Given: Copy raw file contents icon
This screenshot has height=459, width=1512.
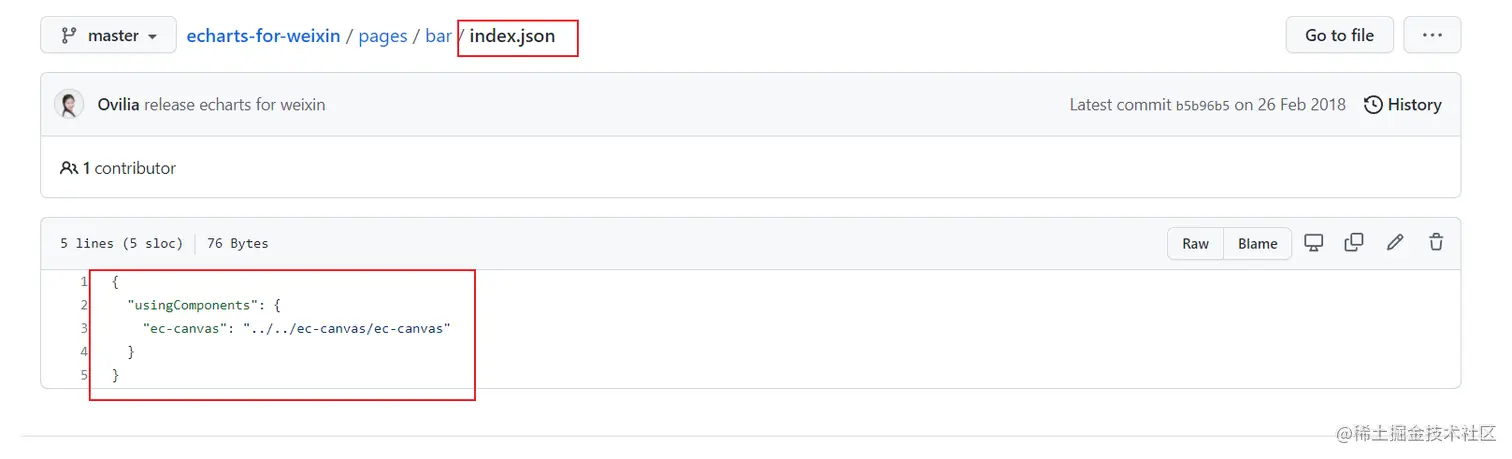Looking at the screenshot, I should point(1354,242).
